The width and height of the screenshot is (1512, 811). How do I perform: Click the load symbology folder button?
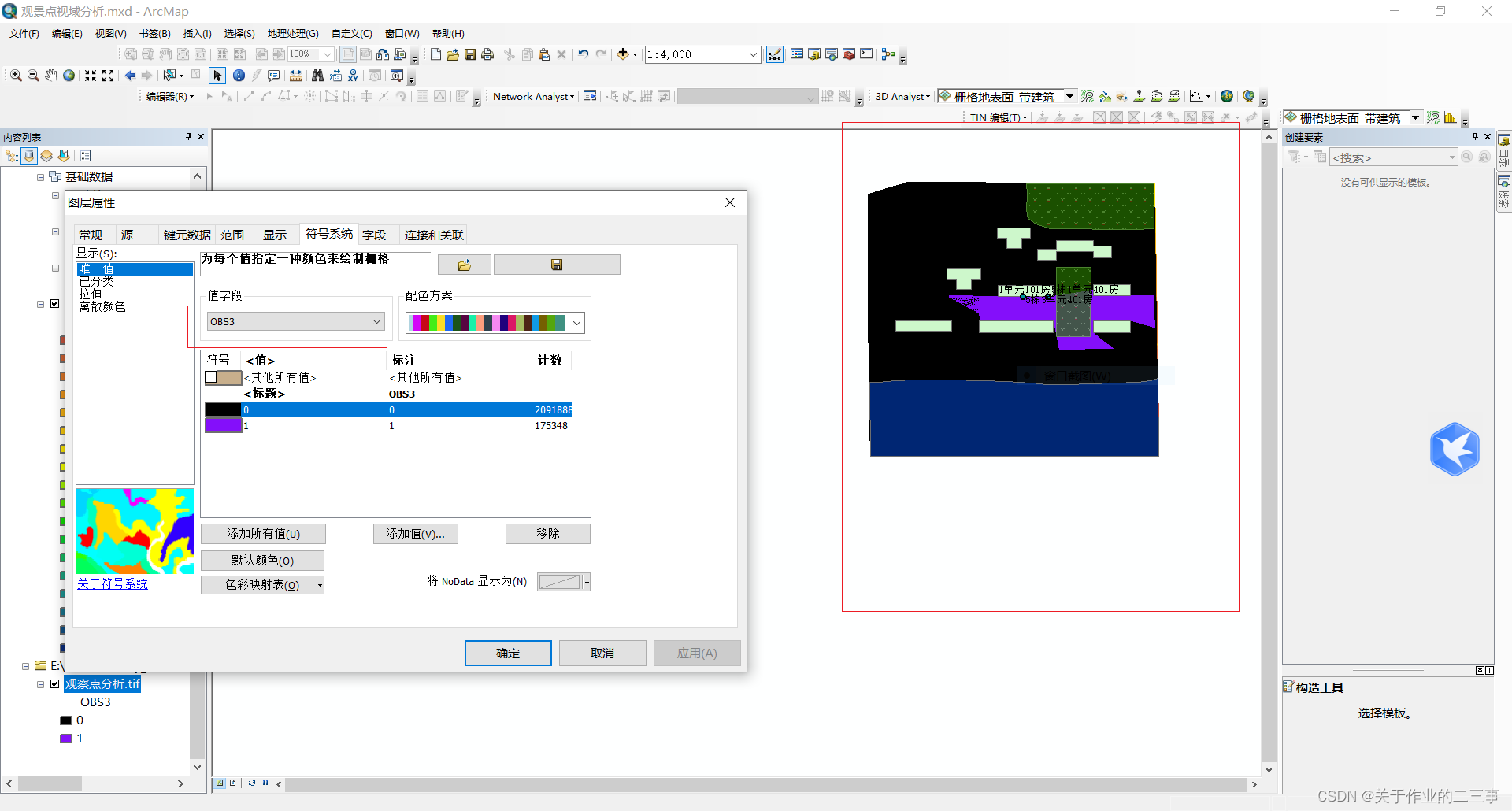[x=465, y=265]
